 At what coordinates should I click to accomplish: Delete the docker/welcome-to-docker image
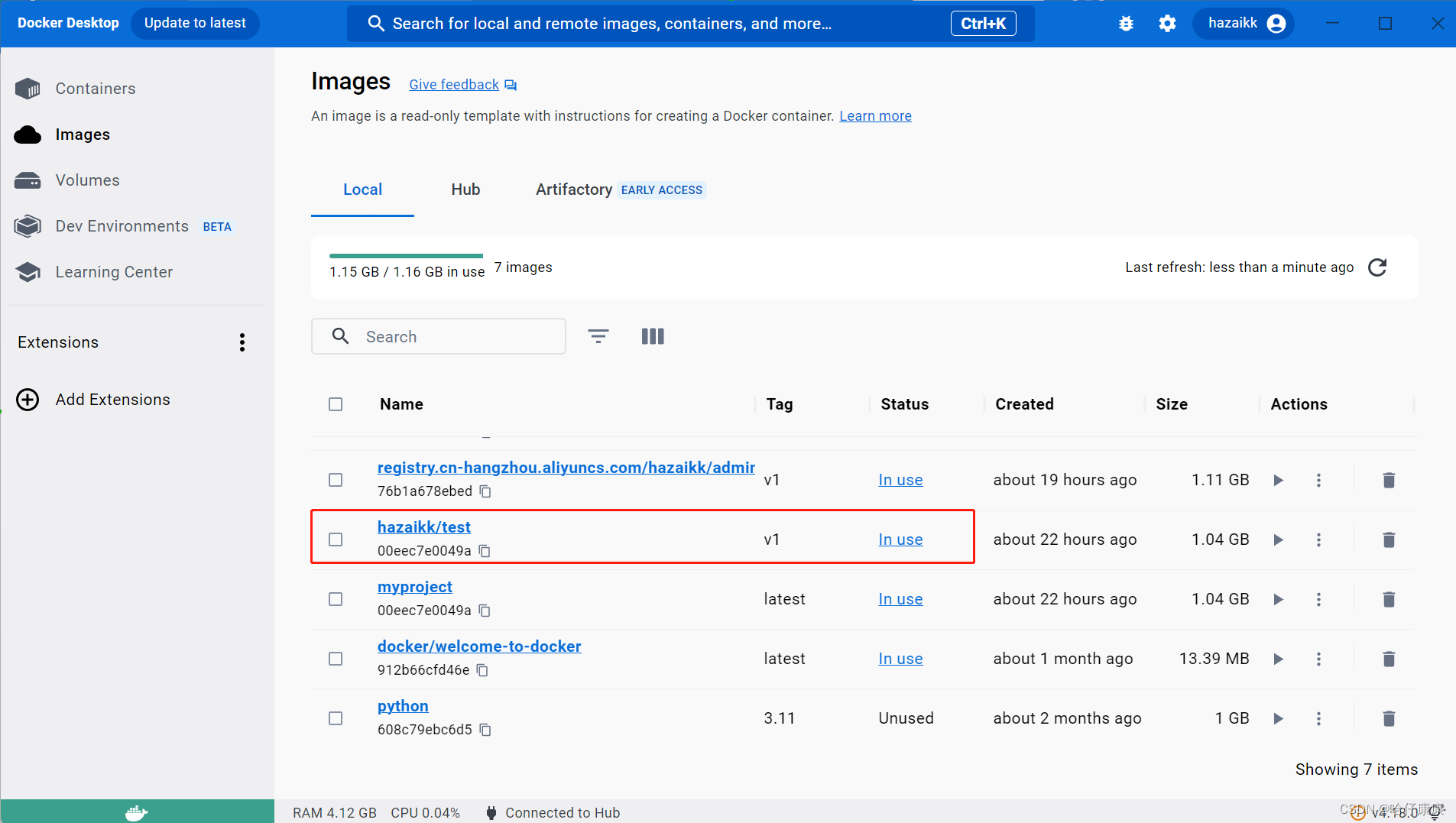(1389, 659)
